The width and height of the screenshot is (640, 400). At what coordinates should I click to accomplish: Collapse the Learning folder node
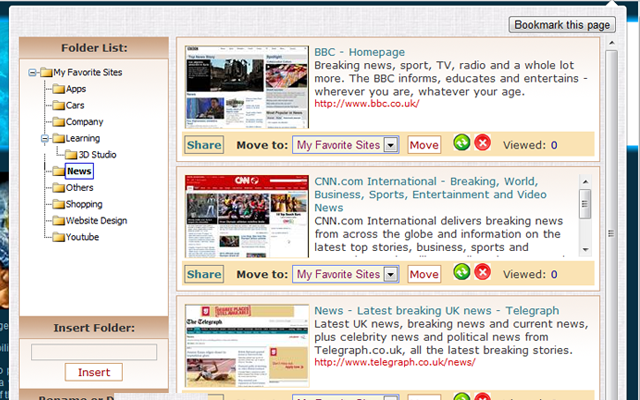click(45, 138)
